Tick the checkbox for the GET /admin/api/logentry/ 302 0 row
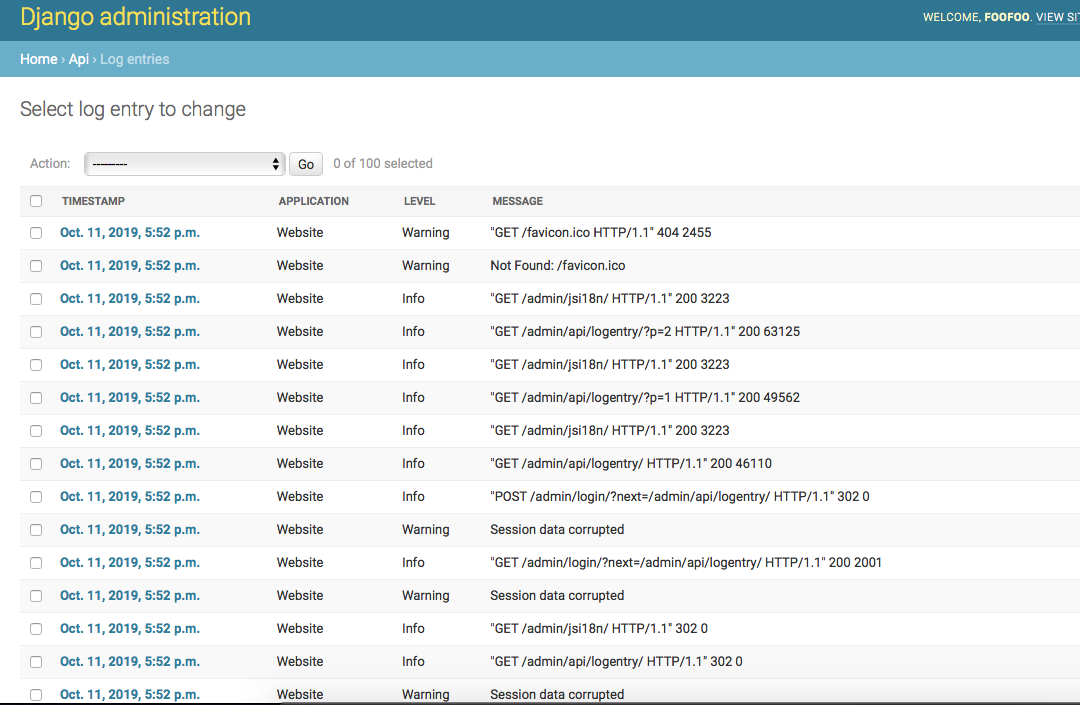Viewport: 1080px width, 705px height. (x=36, y=662)
